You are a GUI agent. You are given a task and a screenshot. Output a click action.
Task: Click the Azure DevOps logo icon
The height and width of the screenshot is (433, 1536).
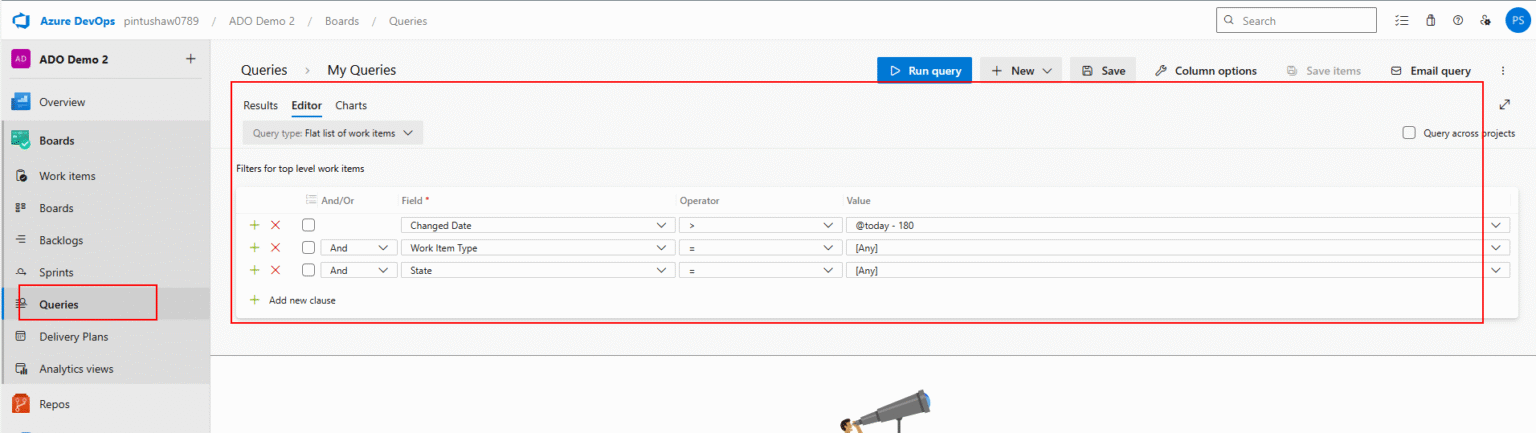point(20,20)
